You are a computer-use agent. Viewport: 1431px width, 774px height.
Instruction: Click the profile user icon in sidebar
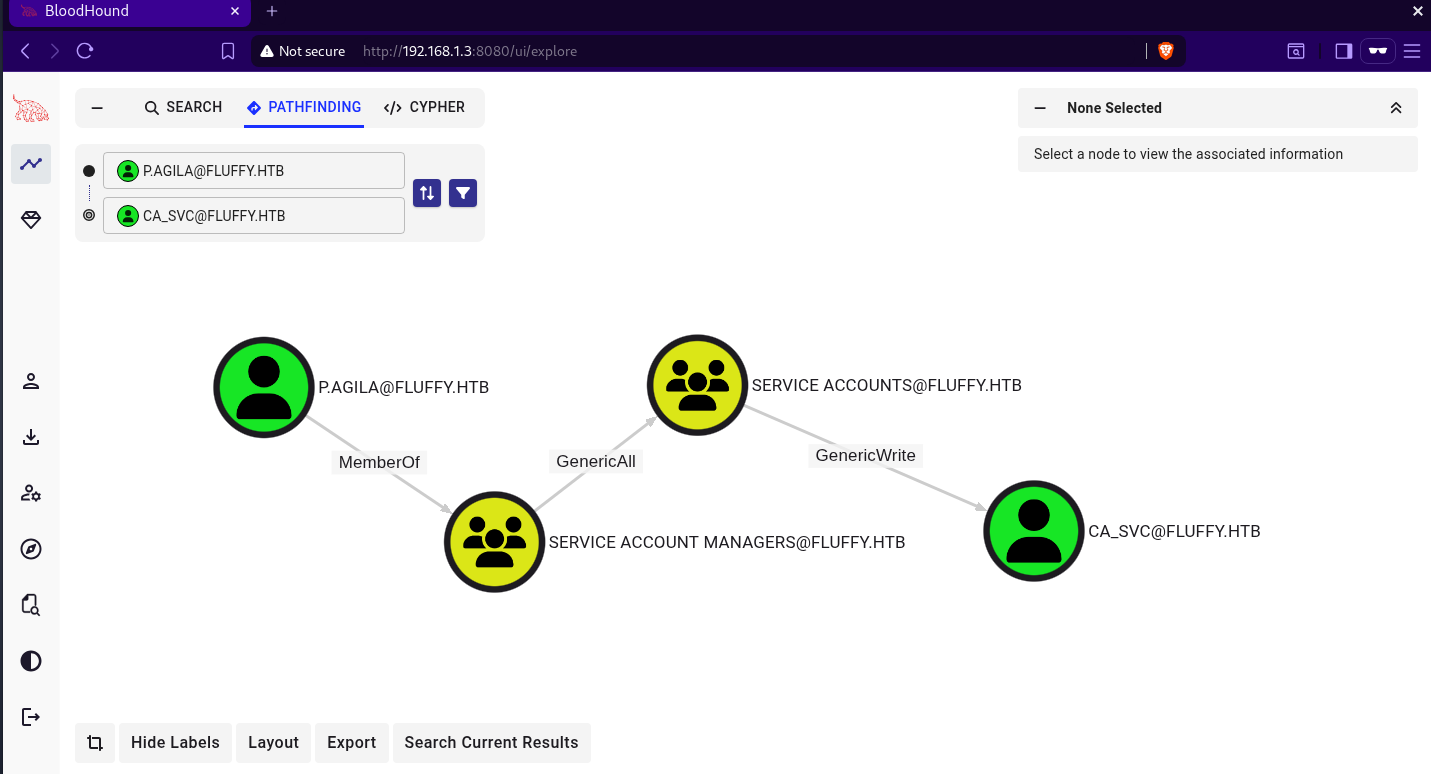[x=31, y=381]
